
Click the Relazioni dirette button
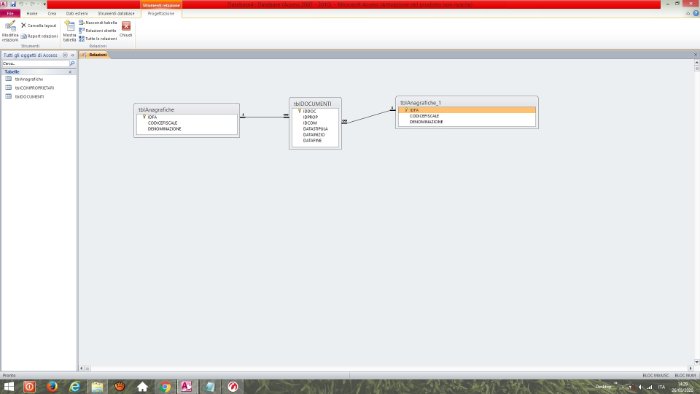[98, 30]
